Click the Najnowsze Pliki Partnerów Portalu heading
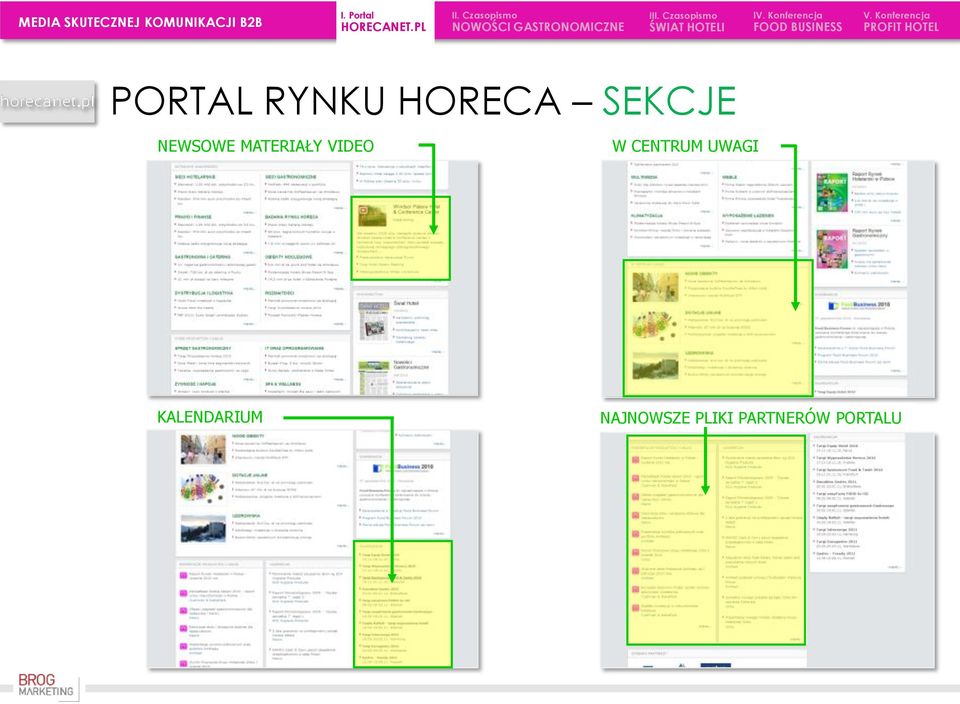 pos(751,418)
